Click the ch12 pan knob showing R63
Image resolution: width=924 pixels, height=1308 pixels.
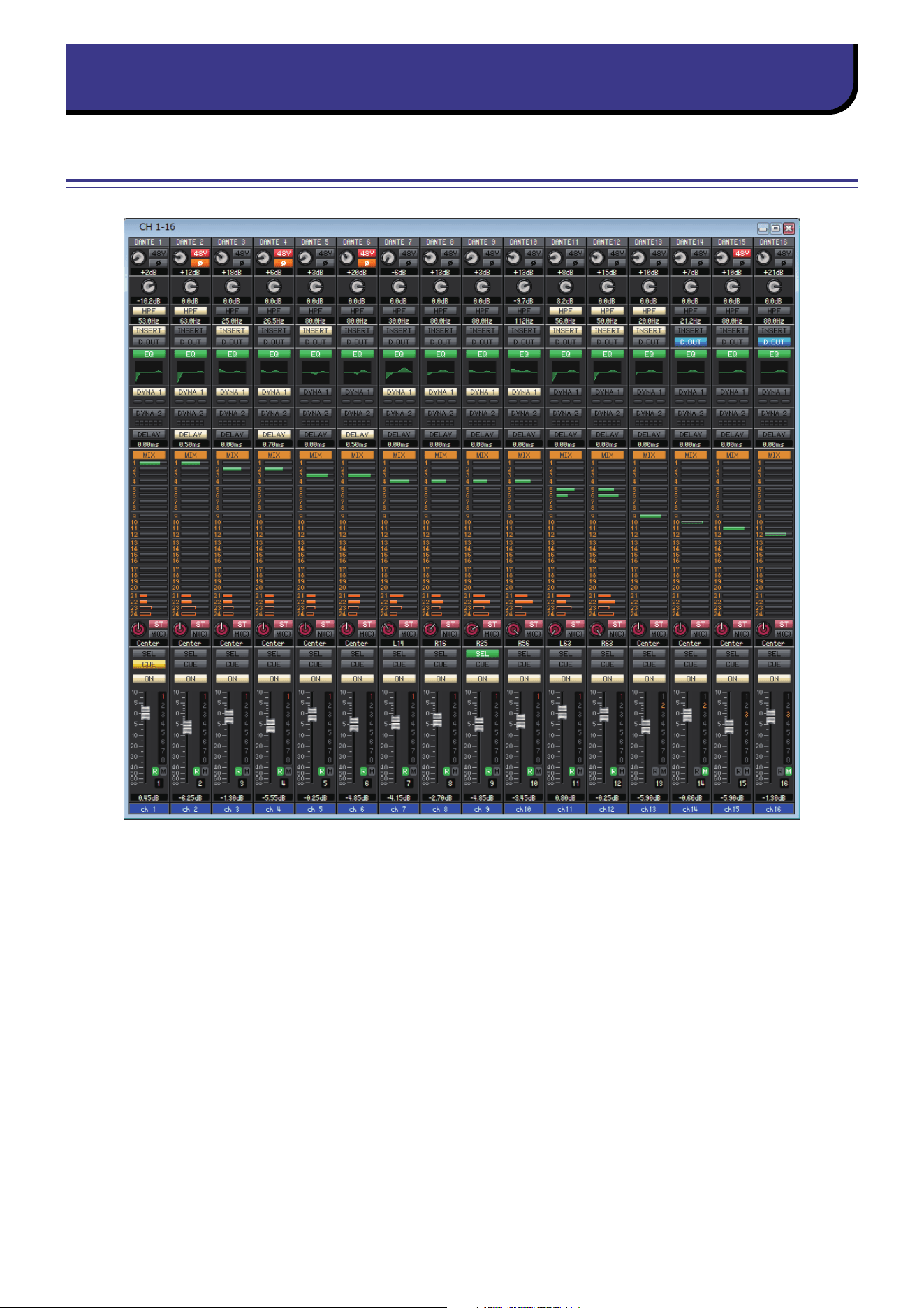[597, 629]
